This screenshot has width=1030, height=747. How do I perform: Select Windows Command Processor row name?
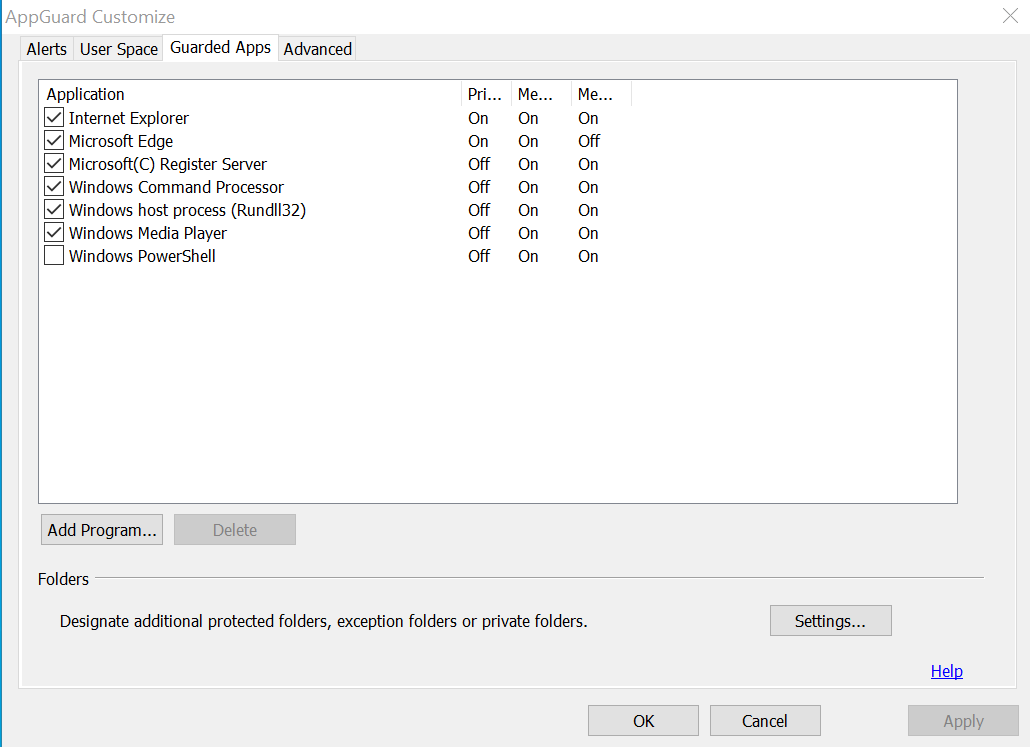176,187
